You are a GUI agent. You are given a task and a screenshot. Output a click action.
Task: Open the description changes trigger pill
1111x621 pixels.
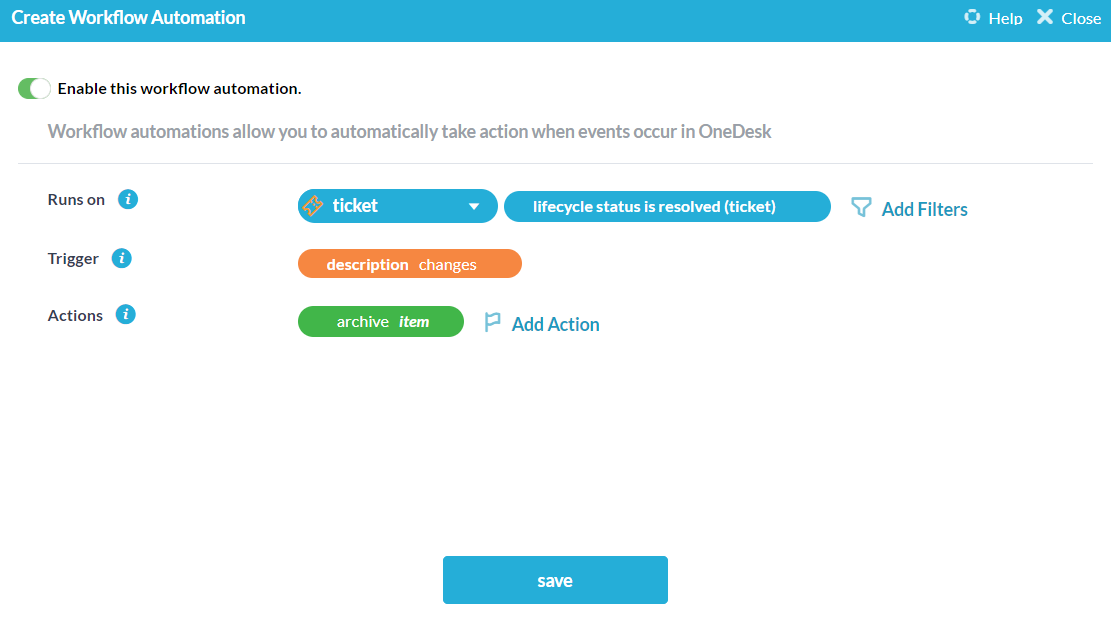click(410, 264)
